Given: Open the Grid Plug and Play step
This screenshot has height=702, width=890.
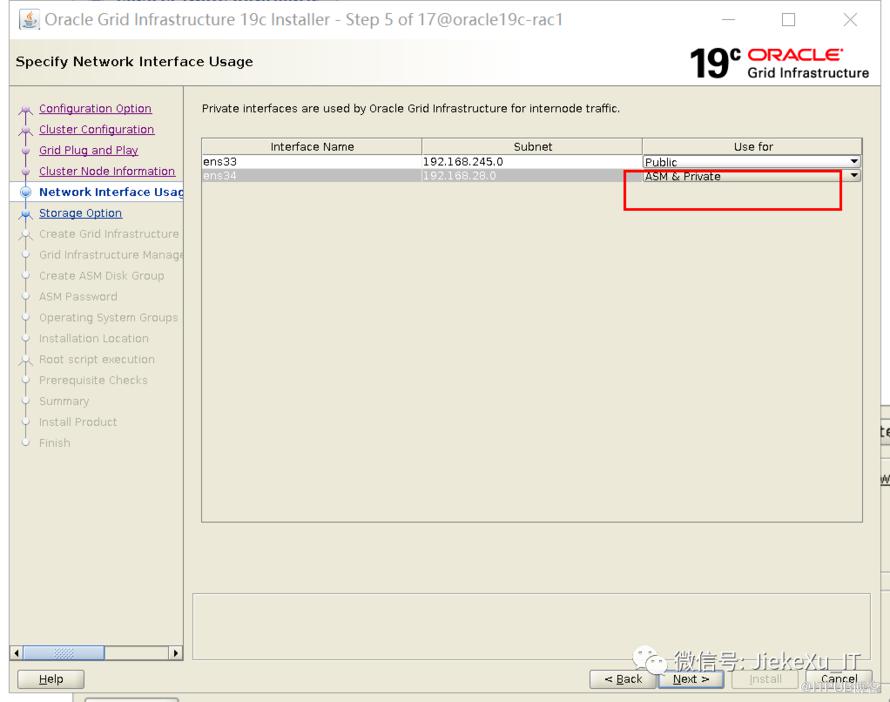Looking at the screenshot, I should coord(88,151).
